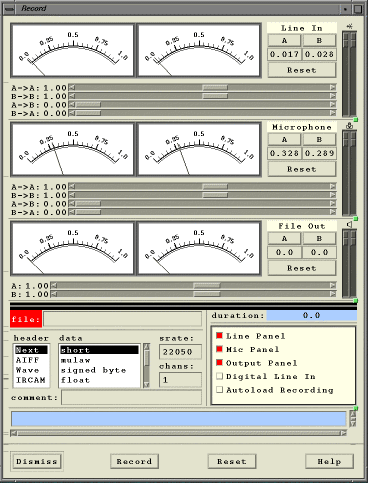368x483 pixels.
Task: Click left arrow of File Out A: slider
Action: pyautogui.click(x=54, y=285)
